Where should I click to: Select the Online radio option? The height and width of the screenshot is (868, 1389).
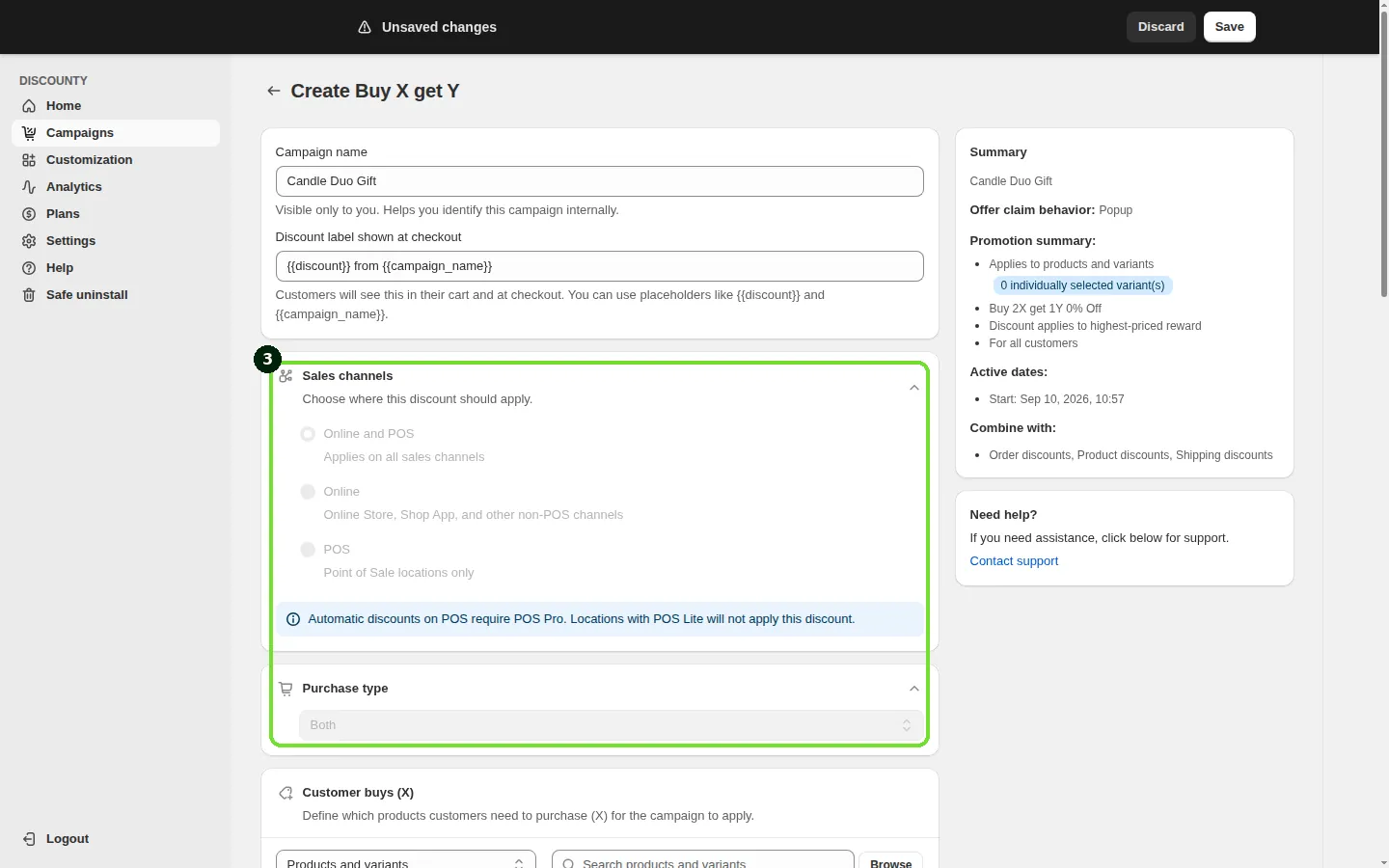click(x=308, y=492)
